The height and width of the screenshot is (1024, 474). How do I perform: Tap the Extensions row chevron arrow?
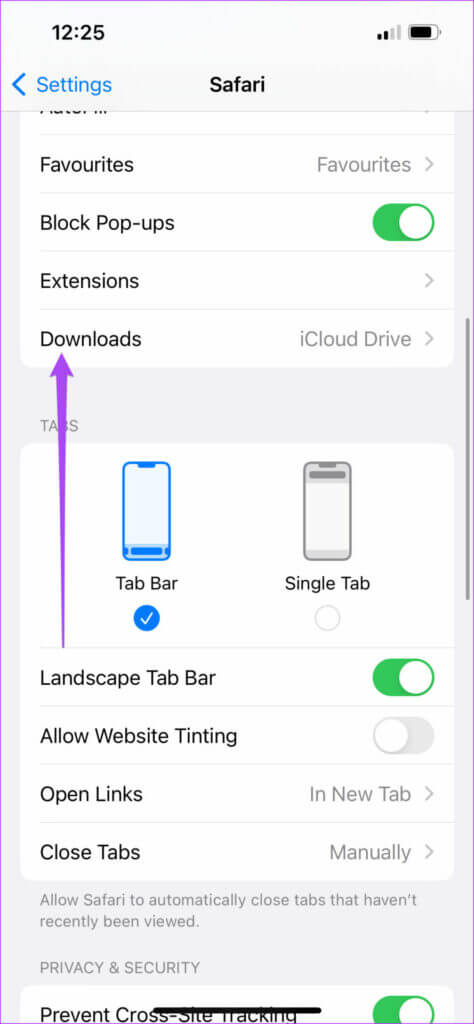(429, 281)
